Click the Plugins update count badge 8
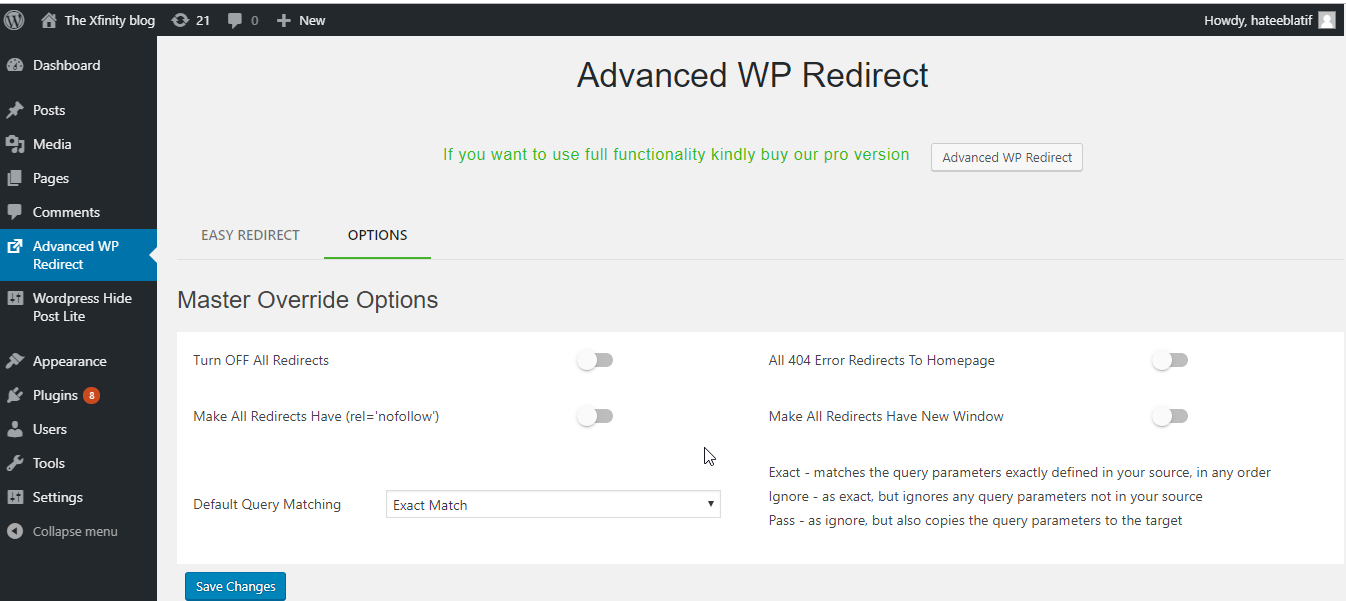Screen dimensions: 1346x601 click(x=91, y=395)
